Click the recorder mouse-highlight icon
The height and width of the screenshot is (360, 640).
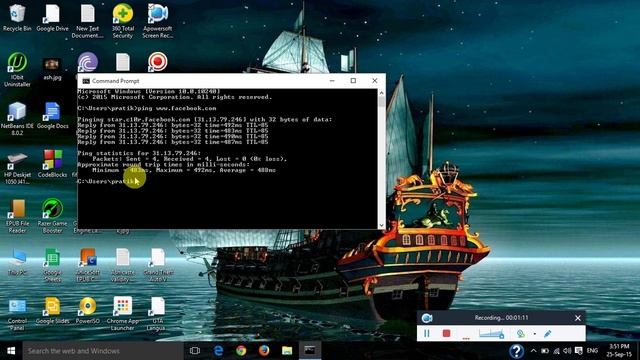point(521,333)
